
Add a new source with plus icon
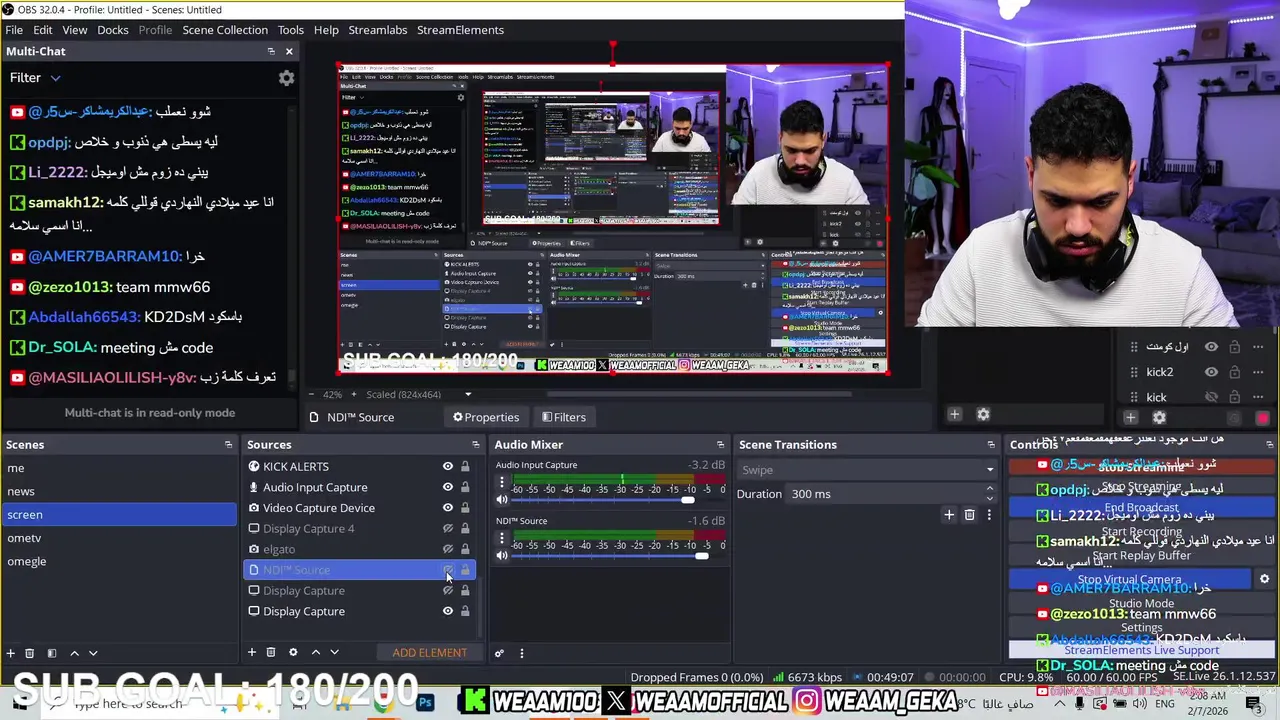pyautogui.click(x=252, y=652)
